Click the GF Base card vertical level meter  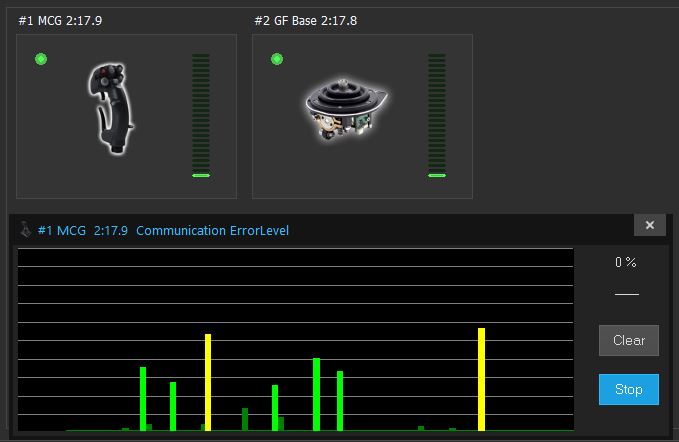coord(436,110)
